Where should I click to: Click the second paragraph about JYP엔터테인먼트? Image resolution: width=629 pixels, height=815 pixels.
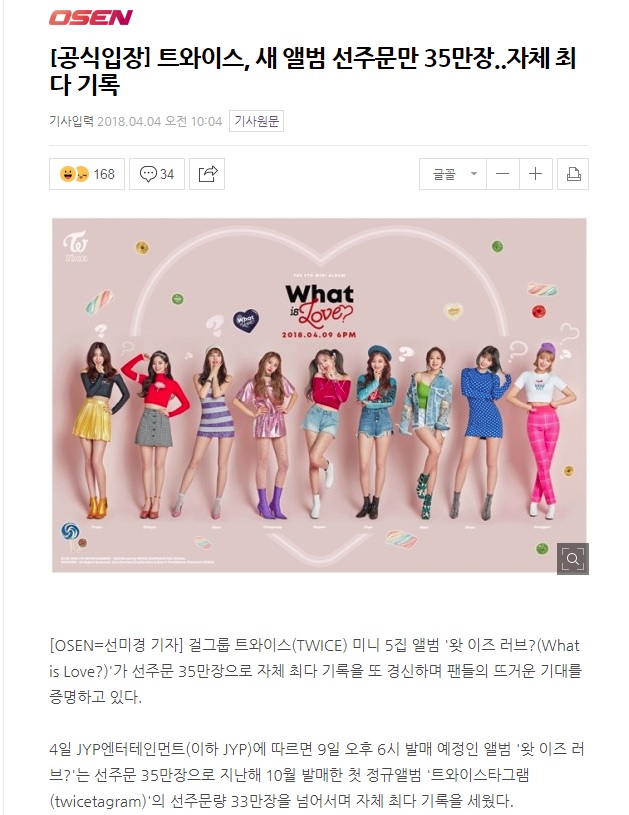[317, 775]
